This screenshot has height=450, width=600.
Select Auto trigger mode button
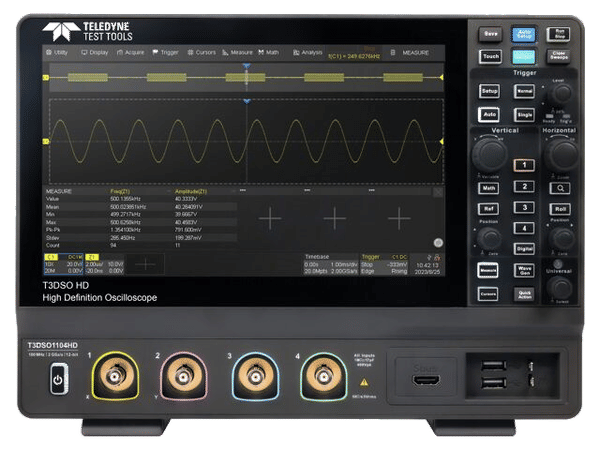489,114
